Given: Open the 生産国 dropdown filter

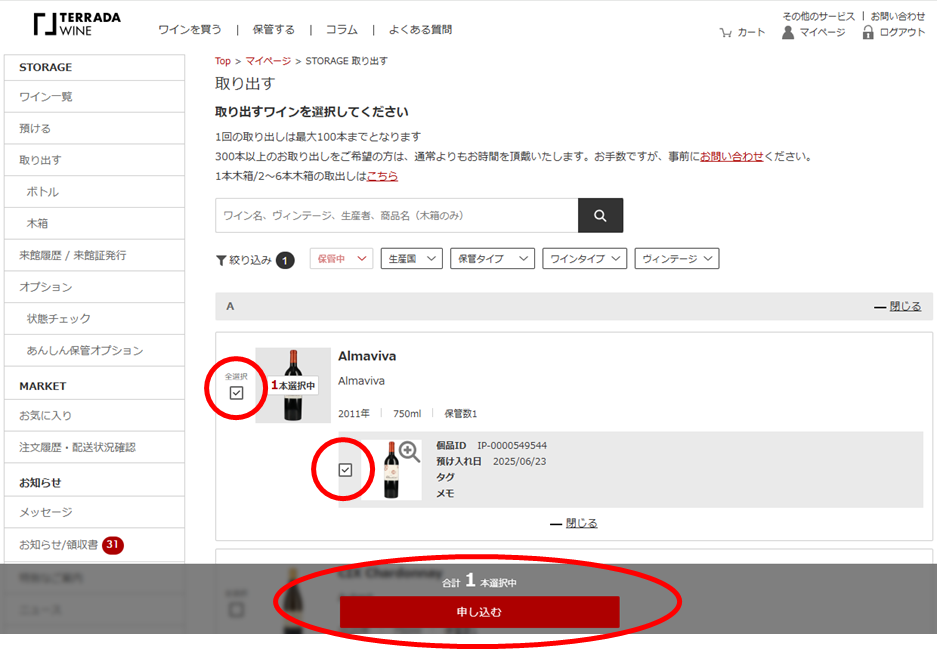Looking at the screenshot, I should click(413, 259).
